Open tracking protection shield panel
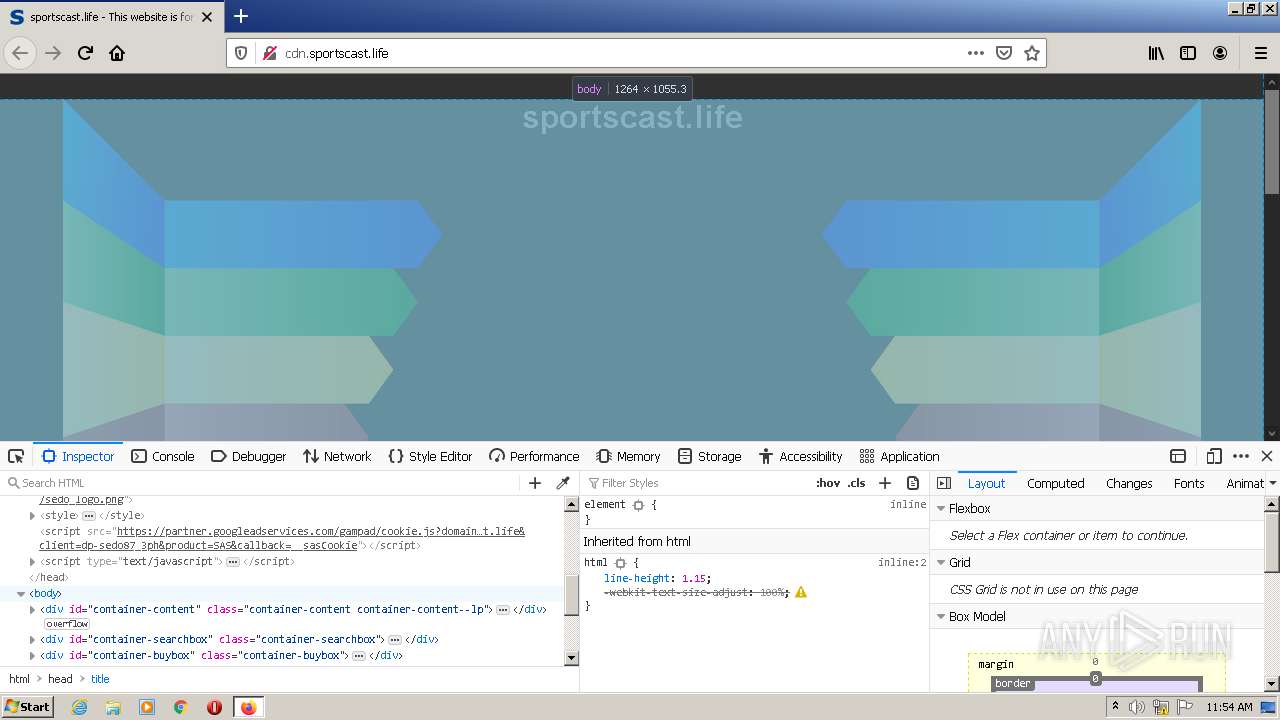 point(241,53)
